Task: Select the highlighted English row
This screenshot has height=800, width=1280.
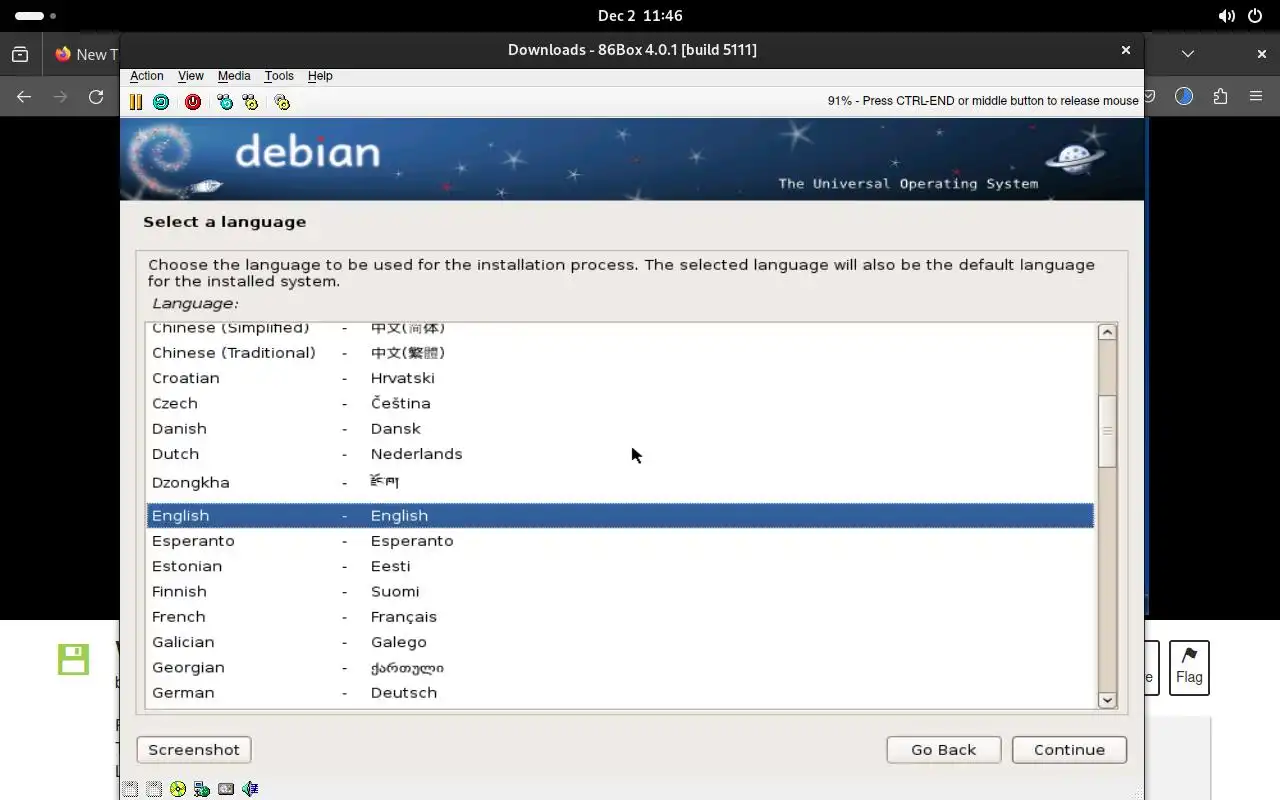Action: pyautogui.click(x=620, y=515)
